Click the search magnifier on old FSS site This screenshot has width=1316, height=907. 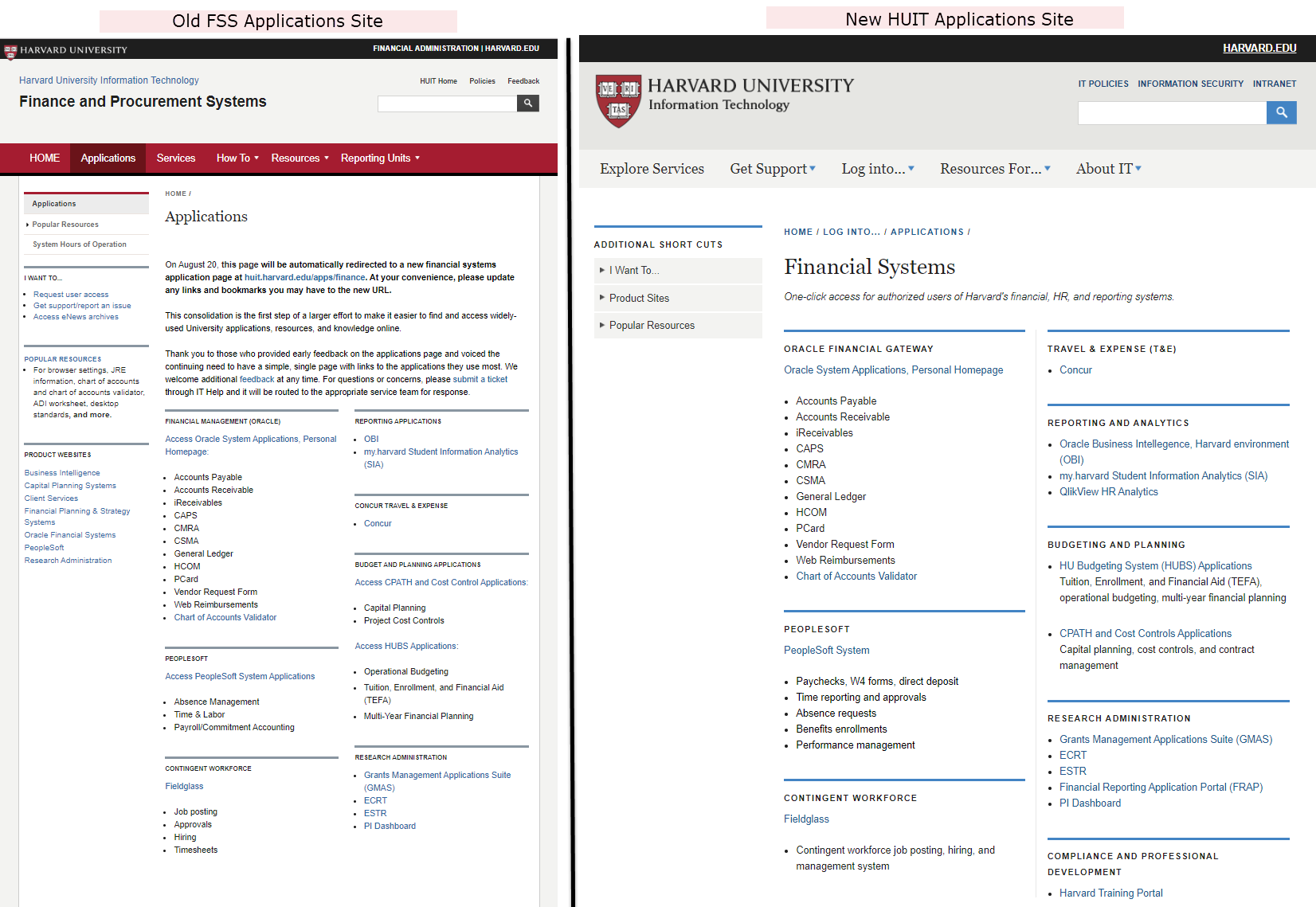pyautogui.click(x=527, y=104)
